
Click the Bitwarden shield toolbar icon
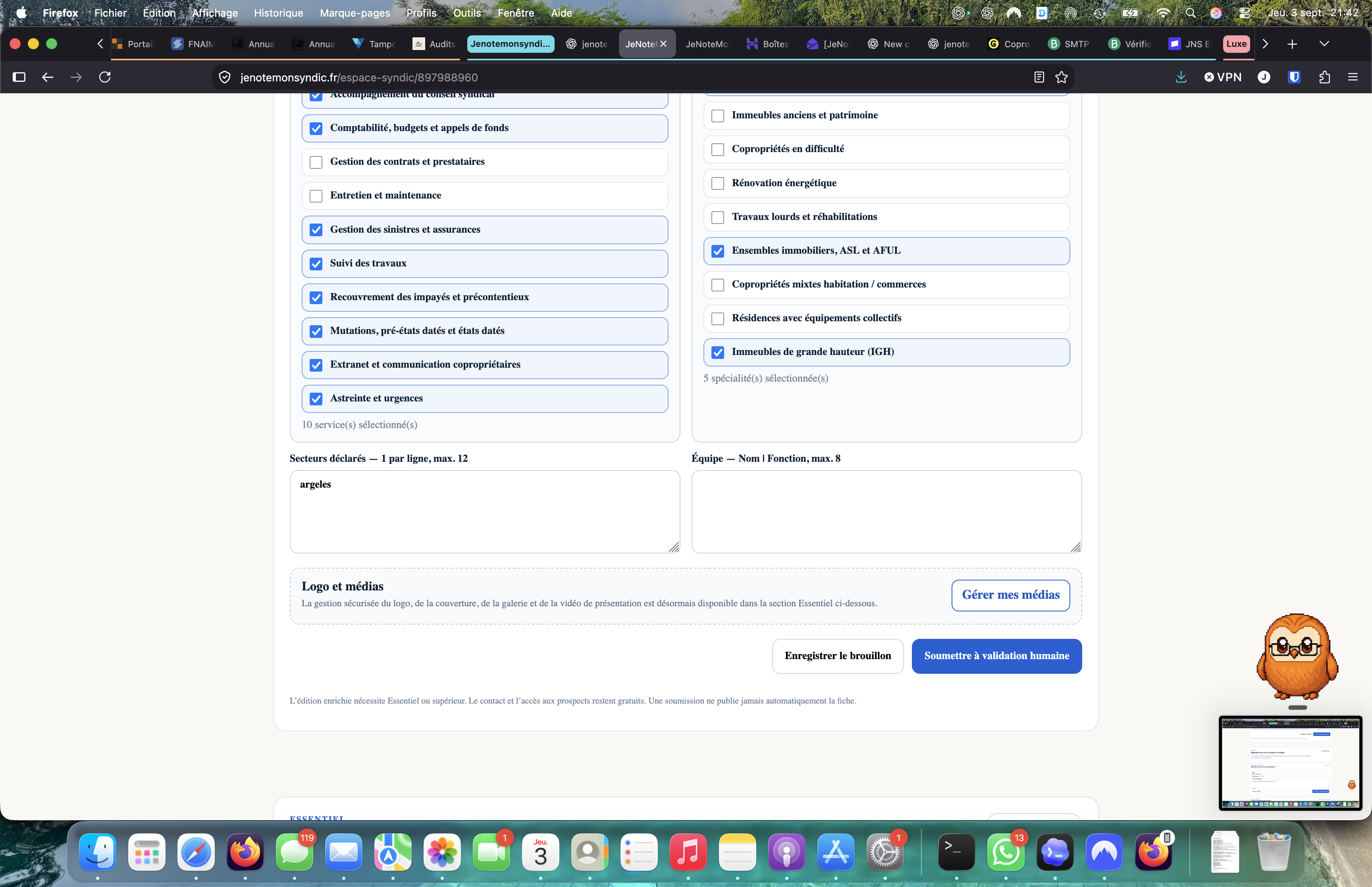click(1294, 77)
